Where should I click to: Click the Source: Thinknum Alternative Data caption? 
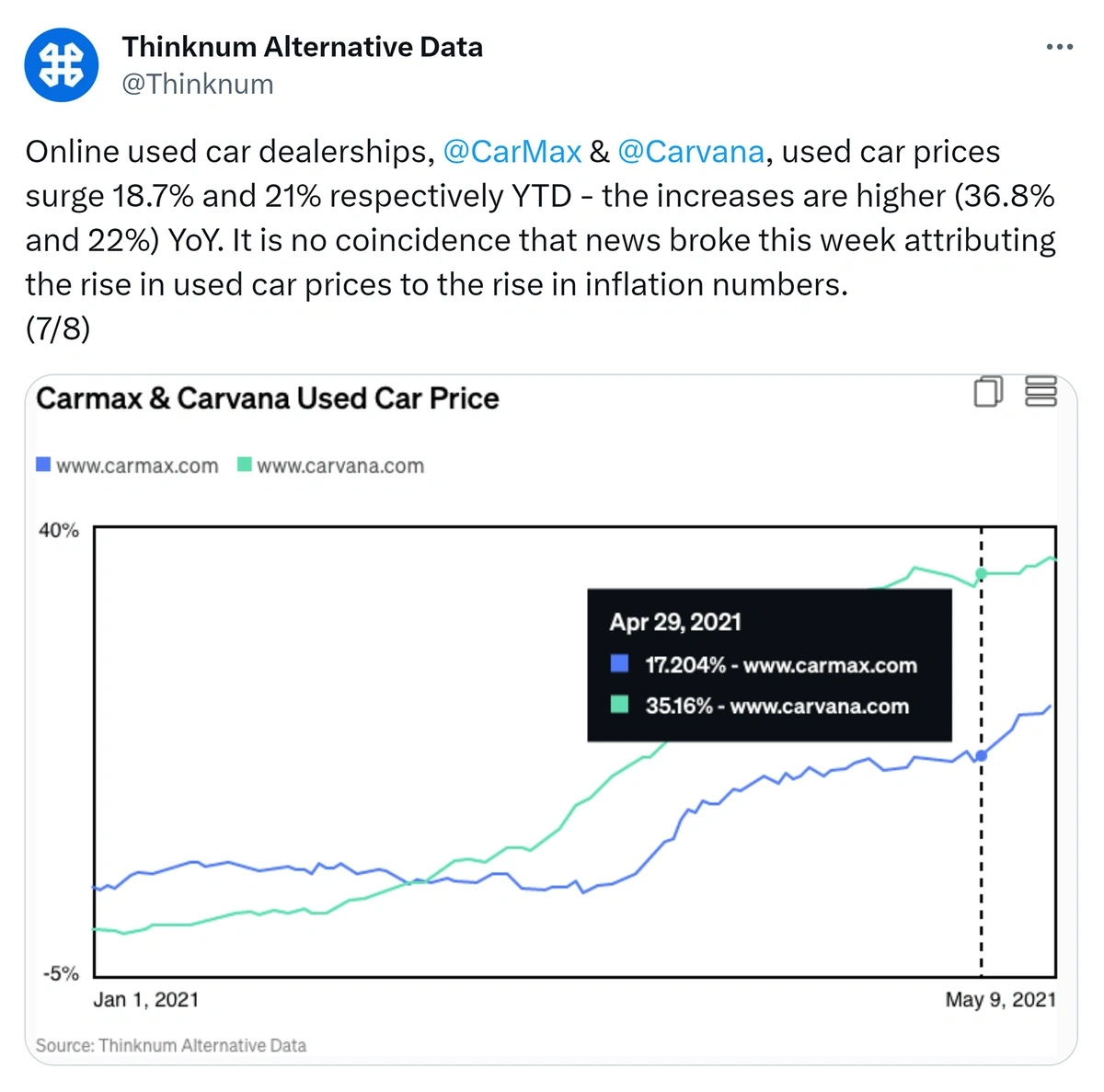(x=171, y=1046)
